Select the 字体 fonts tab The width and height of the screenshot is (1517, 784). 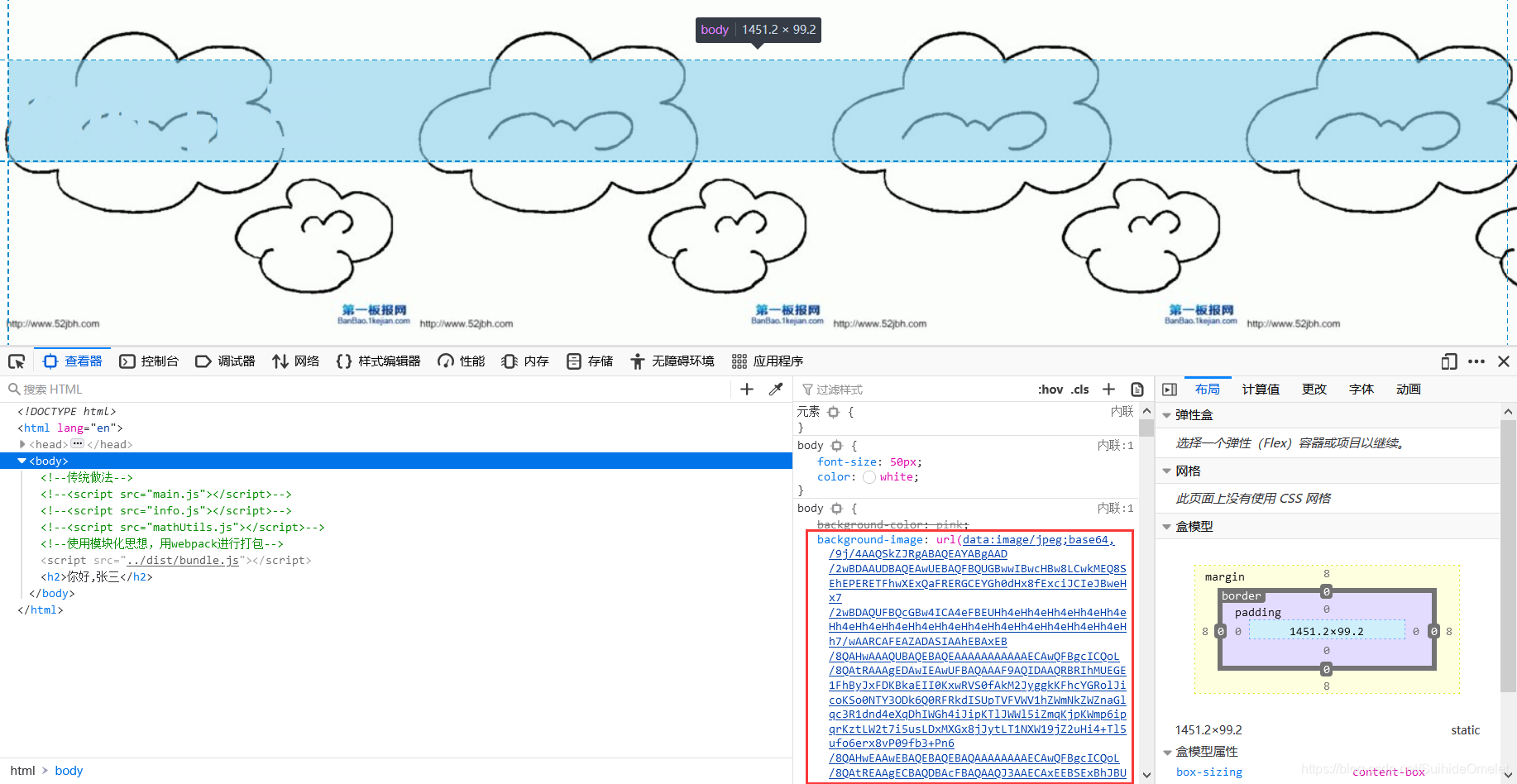(x=1361, y=390)
